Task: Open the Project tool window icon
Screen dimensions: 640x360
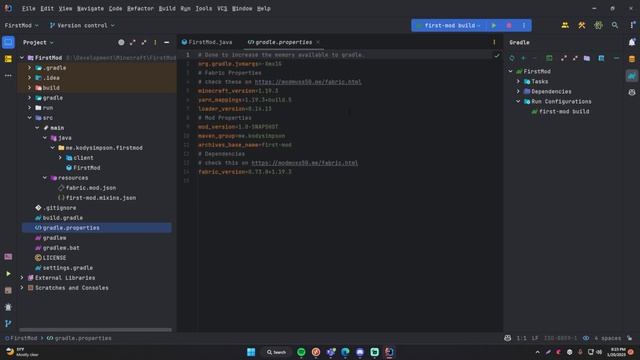Action: (8, 42)
